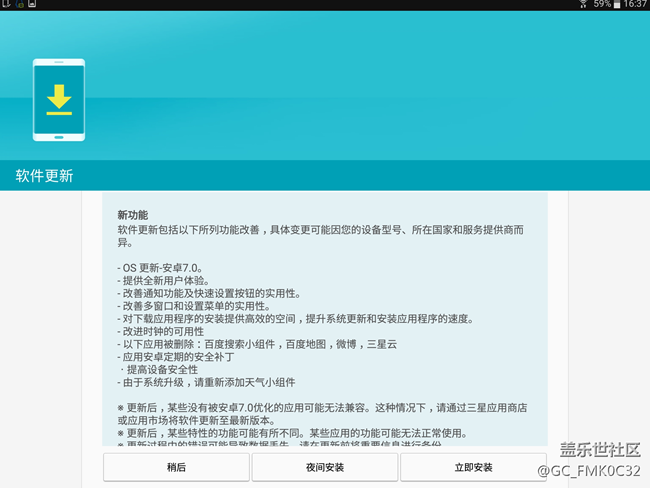Tap 立即安装 to install now
The height and width of the screenshot is (488, 650).
[x=473, y=467]
